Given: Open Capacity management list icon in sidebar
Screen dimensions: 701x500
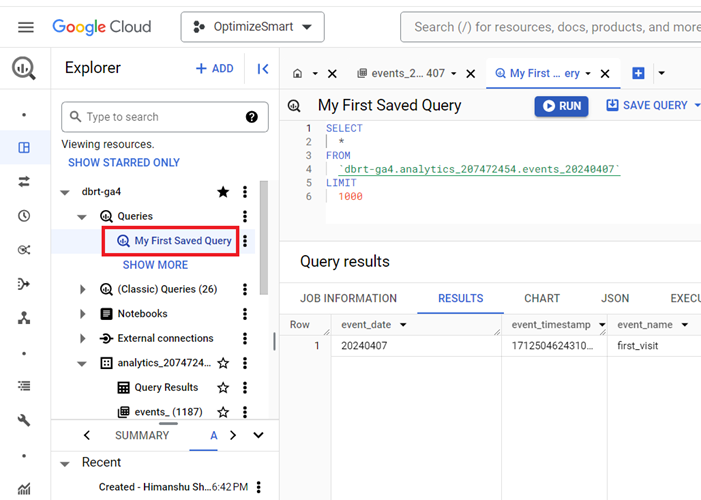Looking at the screenshot, I should [24, 386].
